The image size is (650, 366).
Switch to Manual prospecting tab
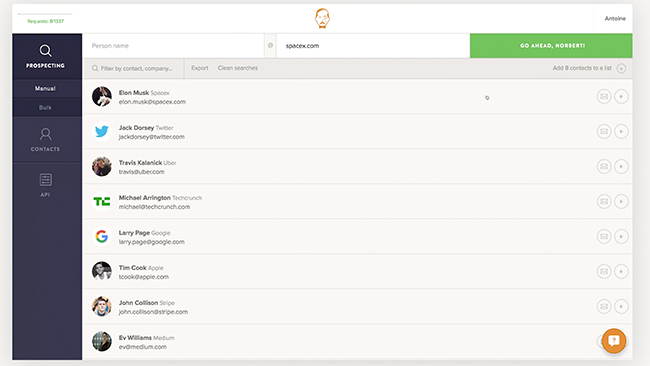(x=46, y=88)
